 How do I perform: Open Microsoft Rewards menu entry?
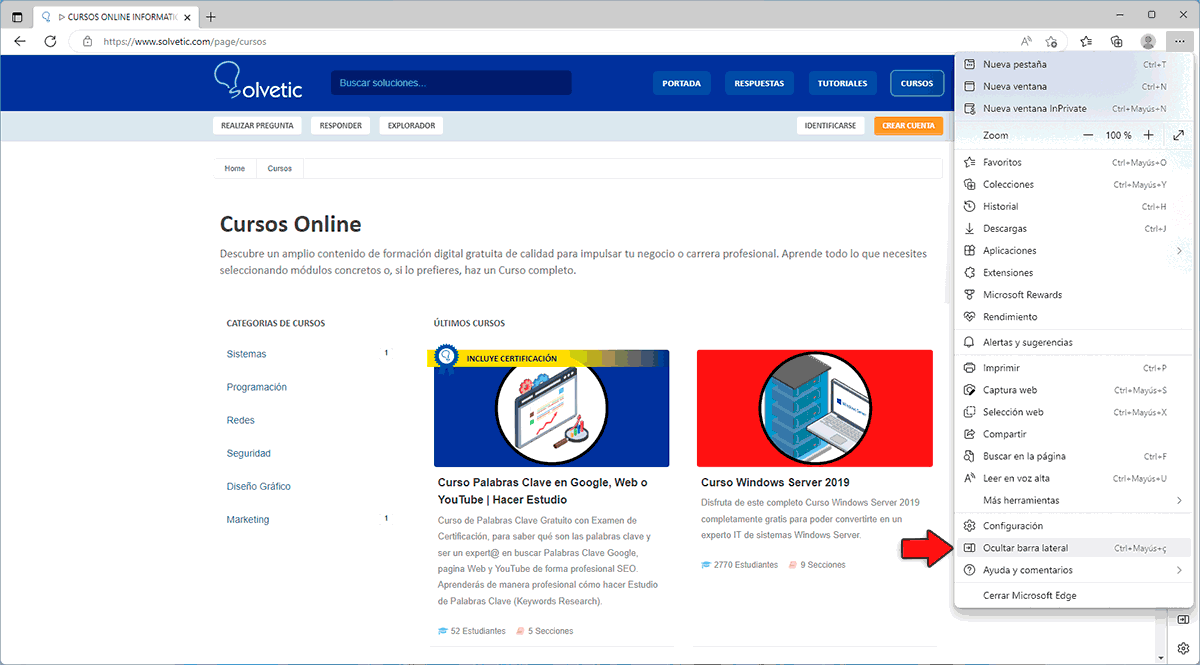tap(1073, 294)
